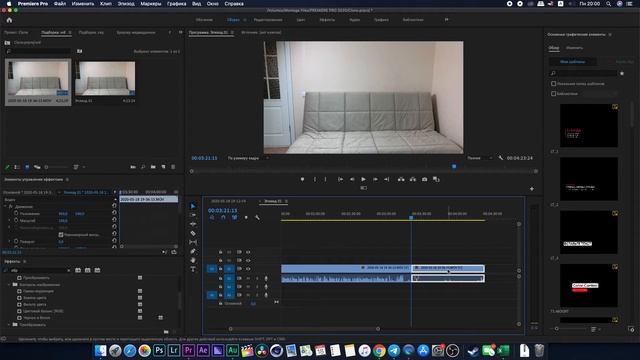Screen dimensions: 640x360
Task: Toggle Snap magnet in timeline header
Action: 223,218
